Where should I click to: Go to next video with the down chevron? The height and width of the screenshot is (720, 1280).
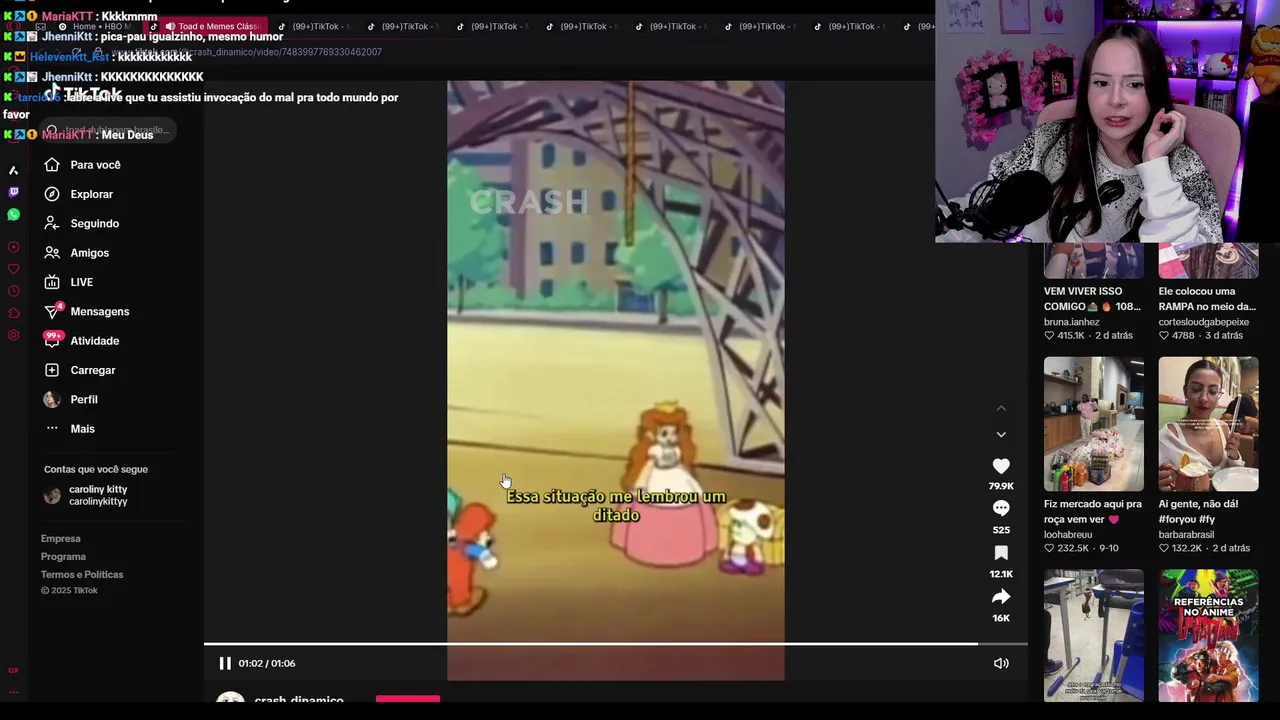[1001, 434]
